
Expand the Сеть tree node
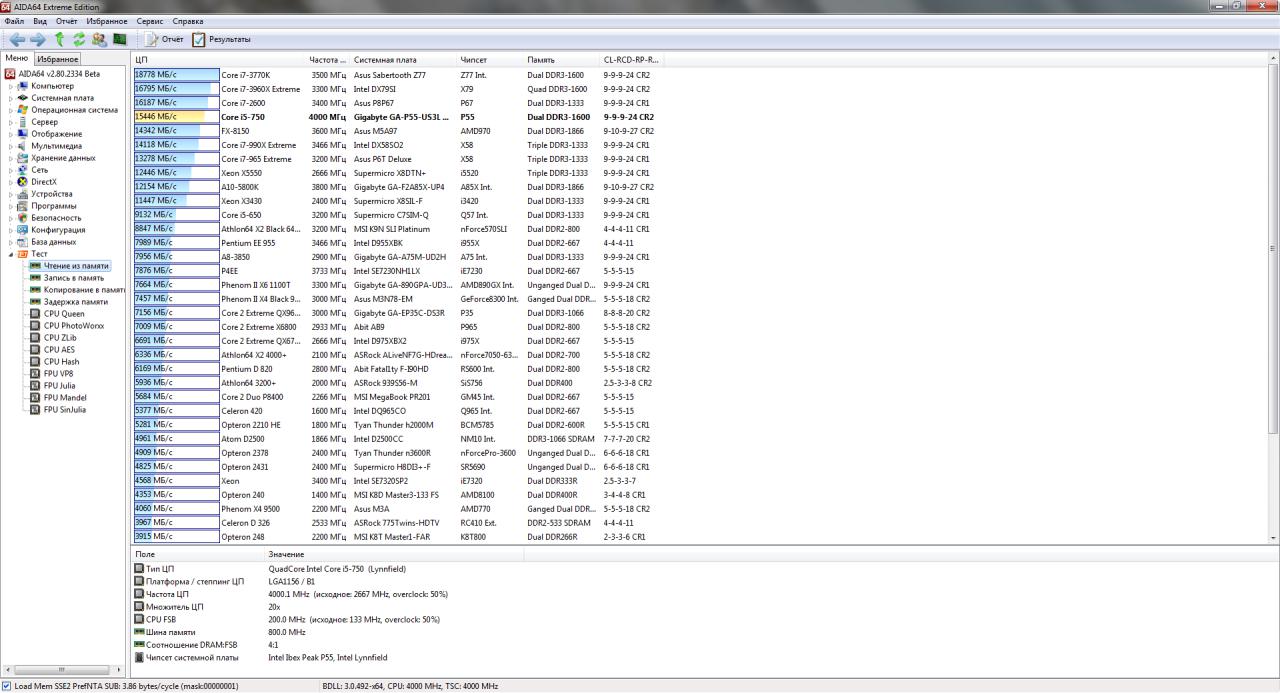tap(12, 170)
